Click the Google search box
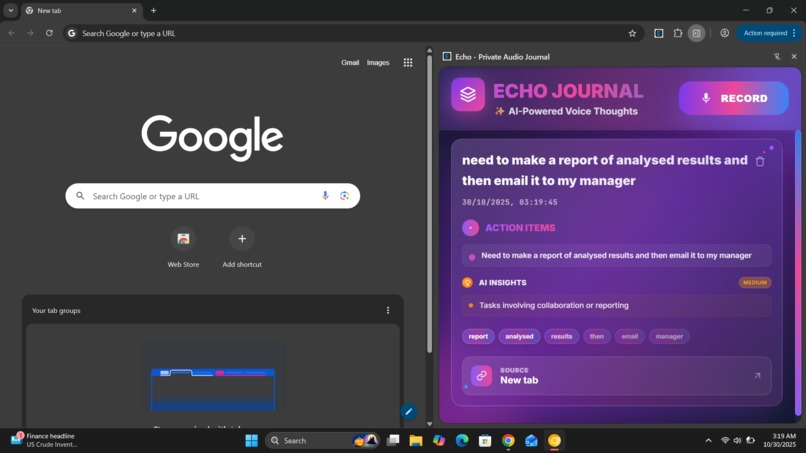The width and height of the screenshot is (806, 453). point(212,196)
